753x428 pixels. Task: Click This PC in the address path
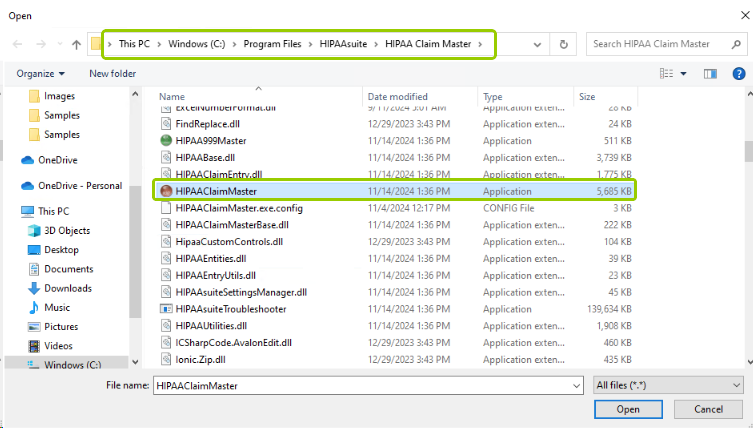[x=134, y=44]
